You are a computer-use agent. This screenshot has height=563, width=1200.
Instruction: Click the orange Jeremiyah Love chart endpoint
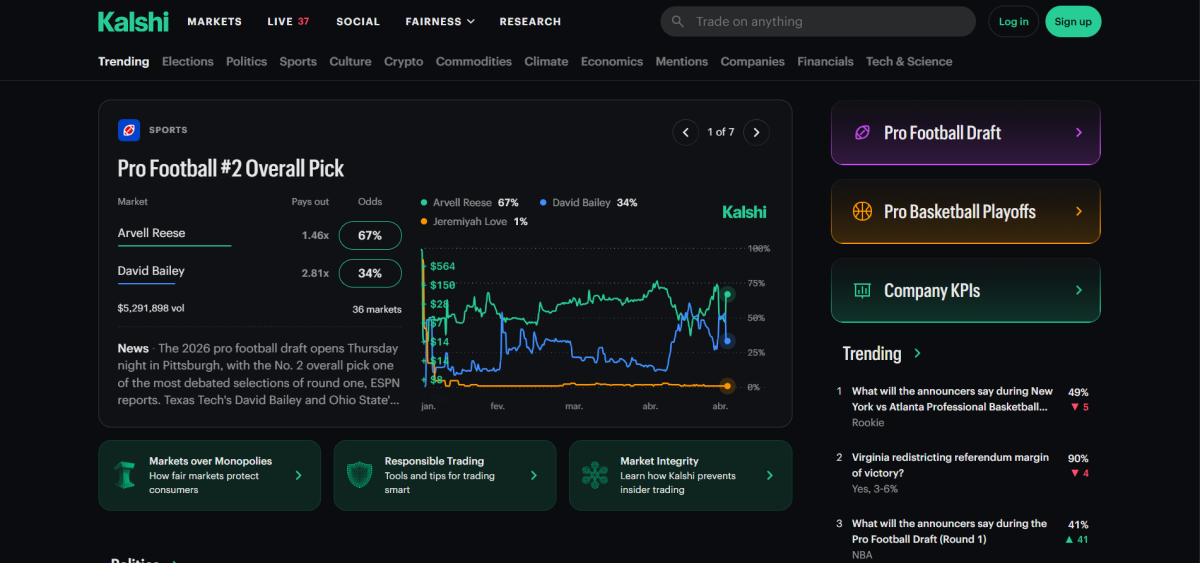pyautogui.click(x=727, y=386)
